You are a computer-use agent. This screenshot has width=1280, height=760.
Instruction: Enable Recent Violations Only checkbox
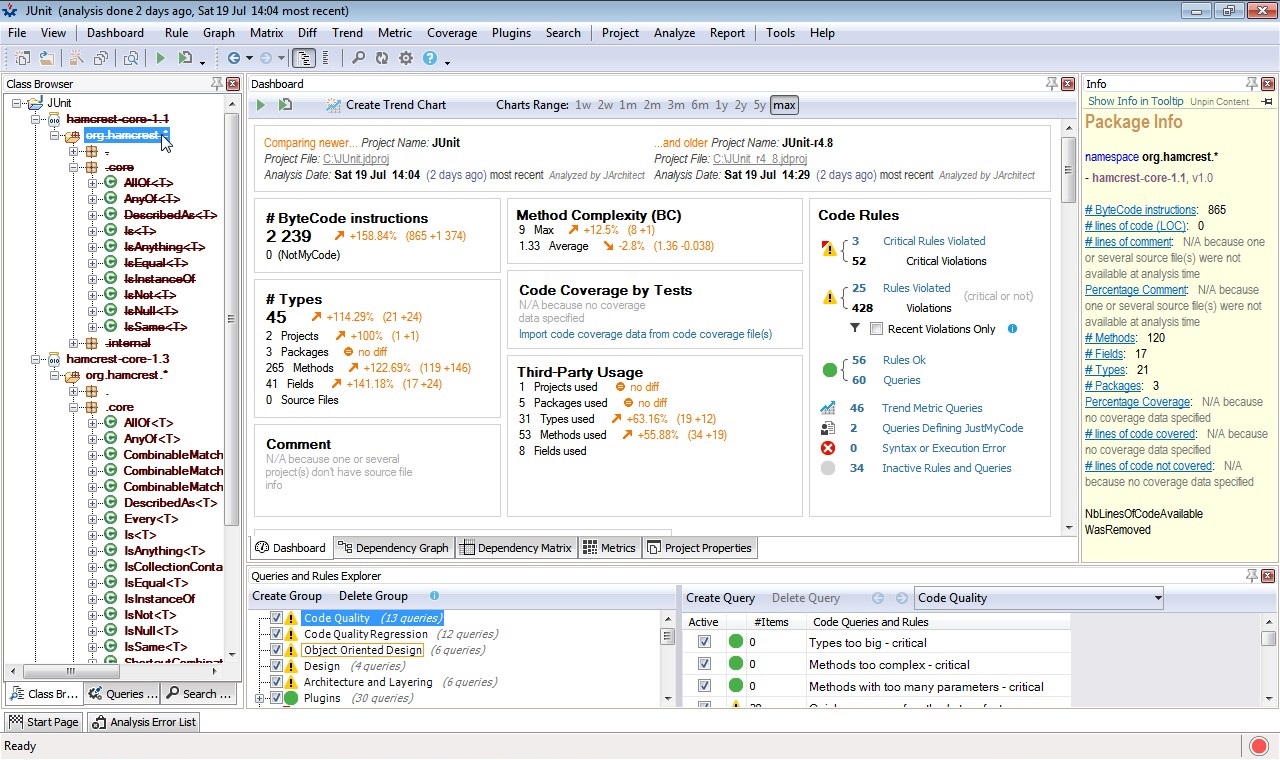[x=877, y=329]
